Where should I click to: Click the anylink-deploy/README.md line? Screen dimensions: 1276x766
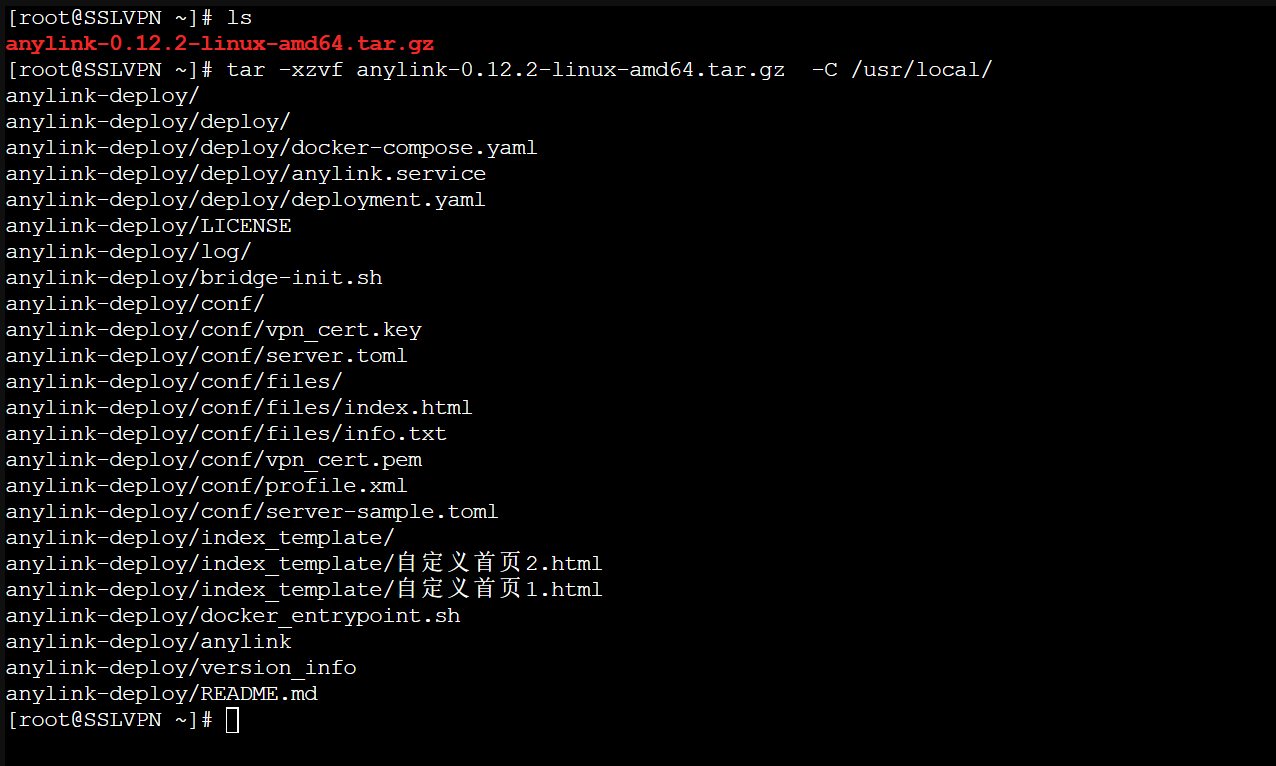pyautogui.click(x=161, y=694)
